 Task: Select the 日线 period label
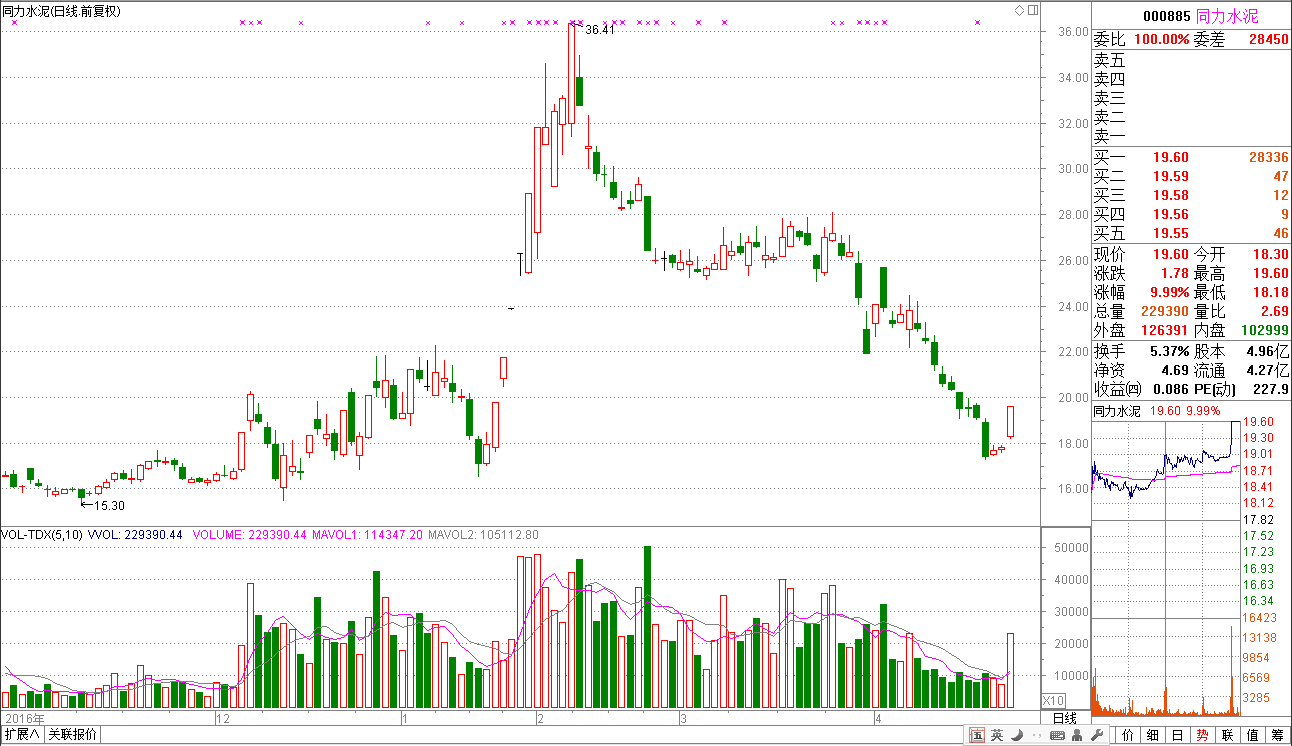[1065, 718]
